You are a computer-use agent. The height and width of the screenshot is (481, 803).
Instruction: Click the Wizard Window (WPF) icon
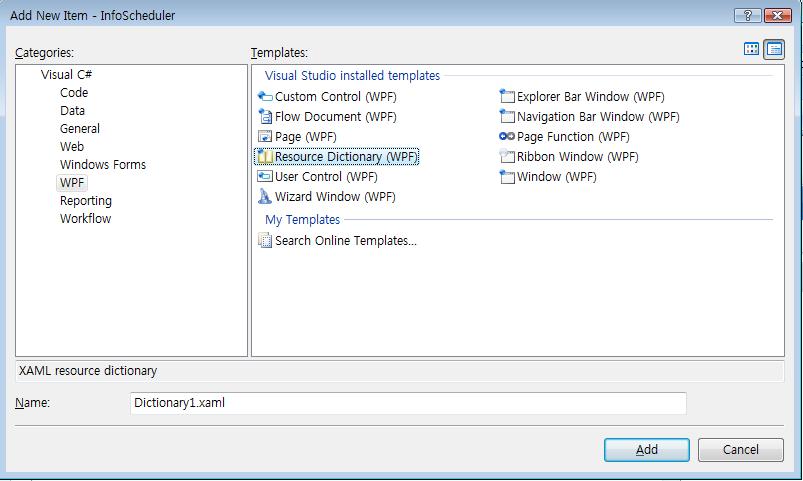pyautogui.click(x=265, y=196)
